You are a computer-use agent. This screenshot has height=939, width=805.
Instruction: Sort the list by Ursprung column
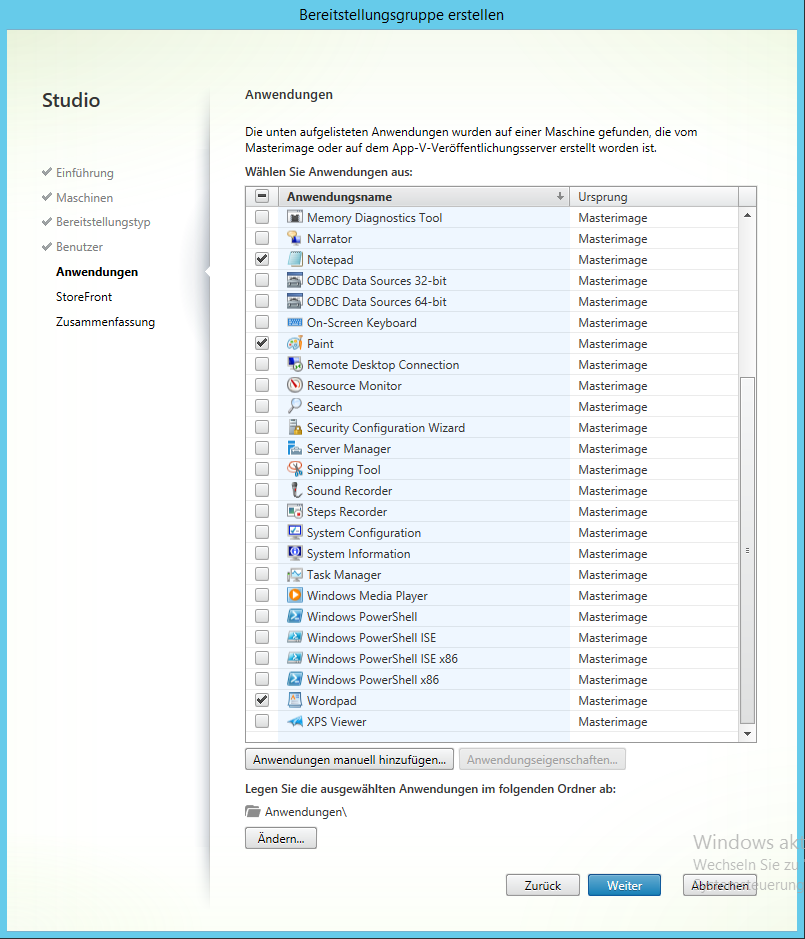click(653, 196)
